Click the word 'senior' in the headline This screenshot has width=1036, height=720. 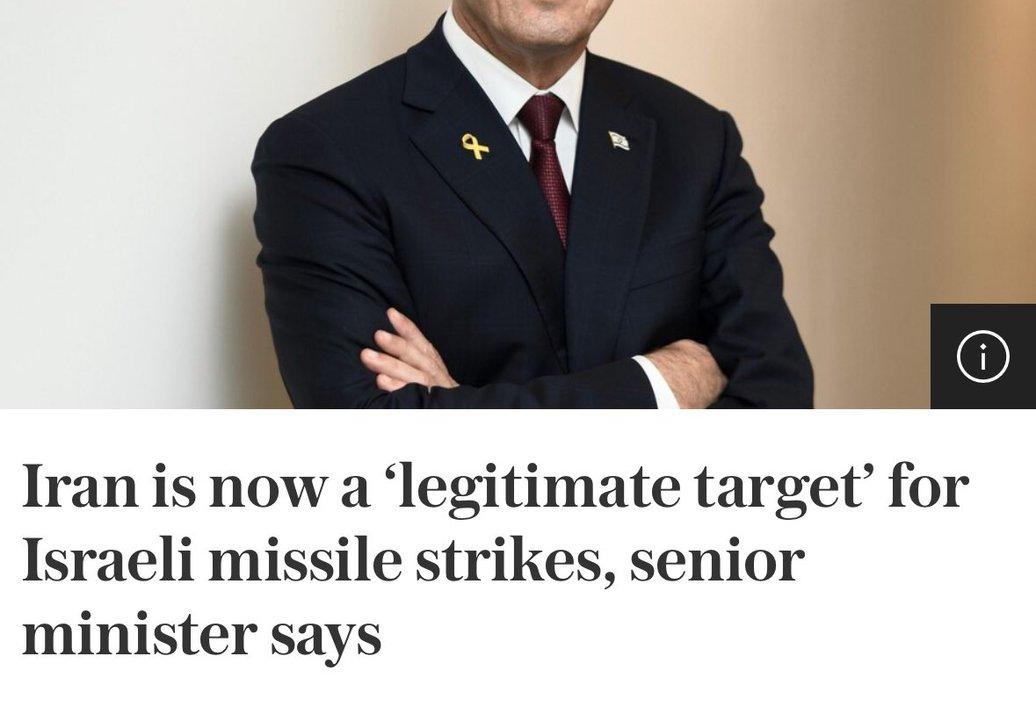pyautogui.click(x=717, y=563)
